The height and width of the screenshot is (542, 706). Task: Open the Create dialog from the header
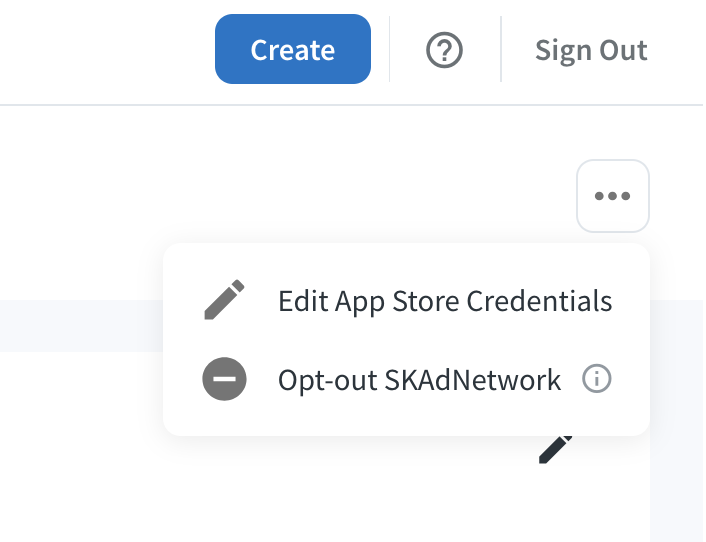click(x=293, y=49)
